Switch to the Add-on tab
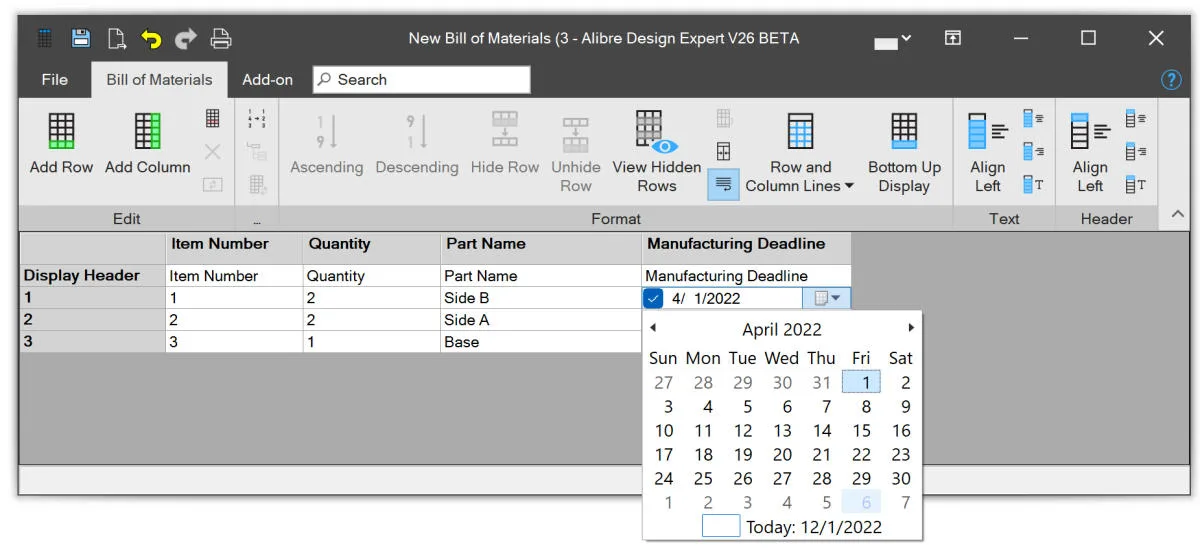The width and height of the screenshot is (1200, 550). (268, 80)
